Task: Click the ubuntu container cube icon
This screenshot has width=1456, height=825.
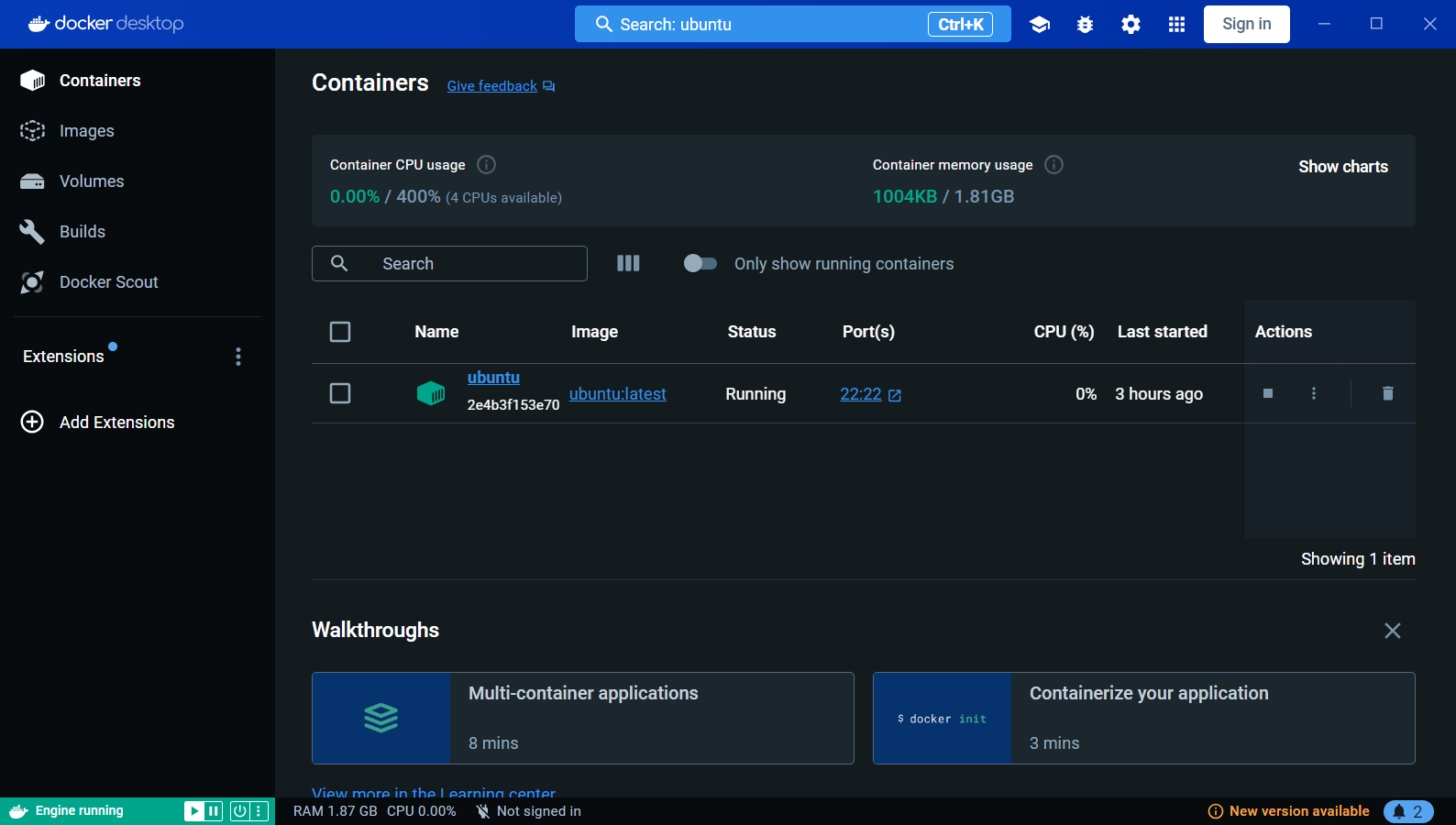Action: [x=431, y=393]
